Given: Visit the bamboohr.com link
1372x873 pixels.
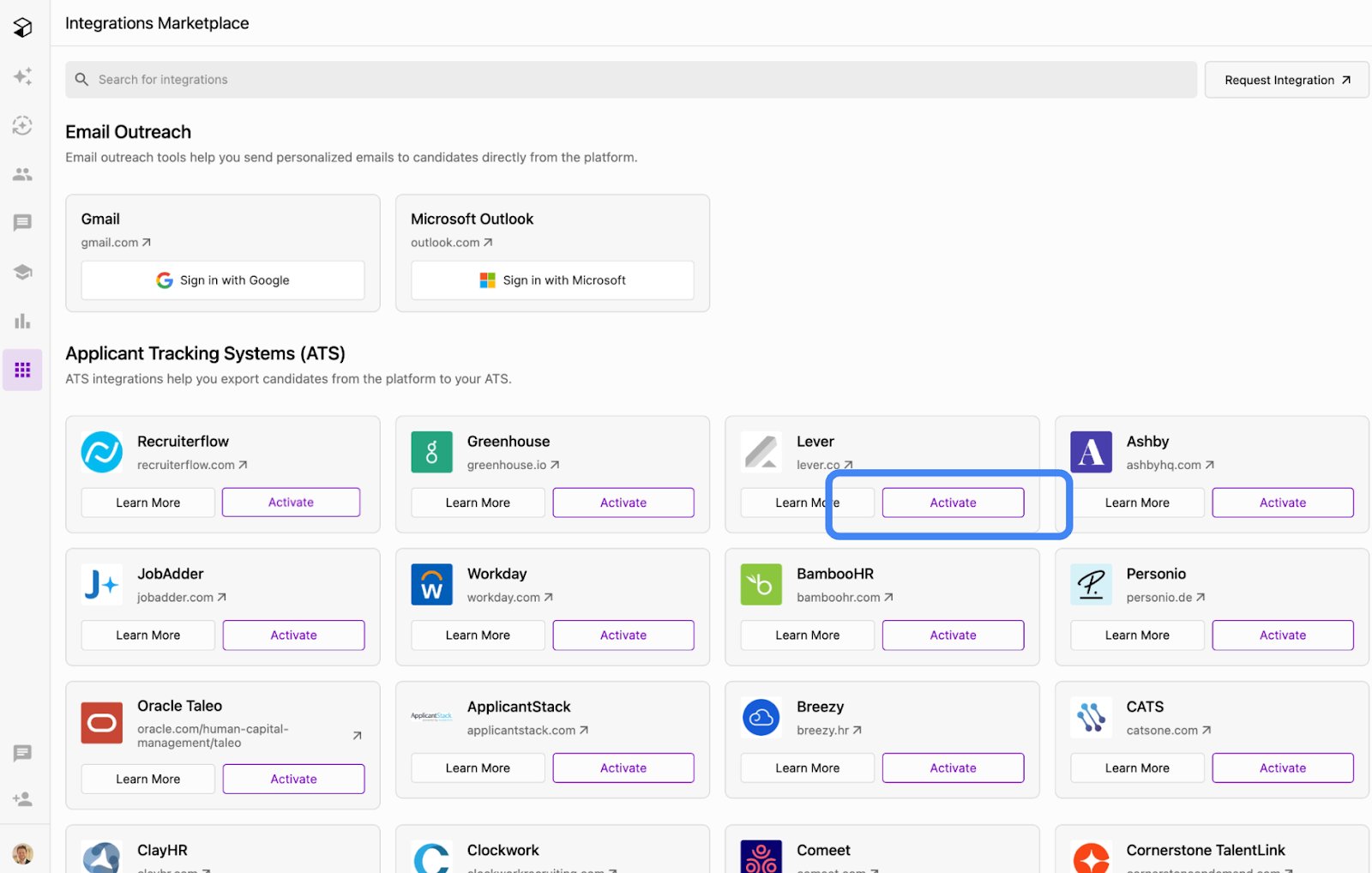Looking at the screenshot, I should coord(845,598).
